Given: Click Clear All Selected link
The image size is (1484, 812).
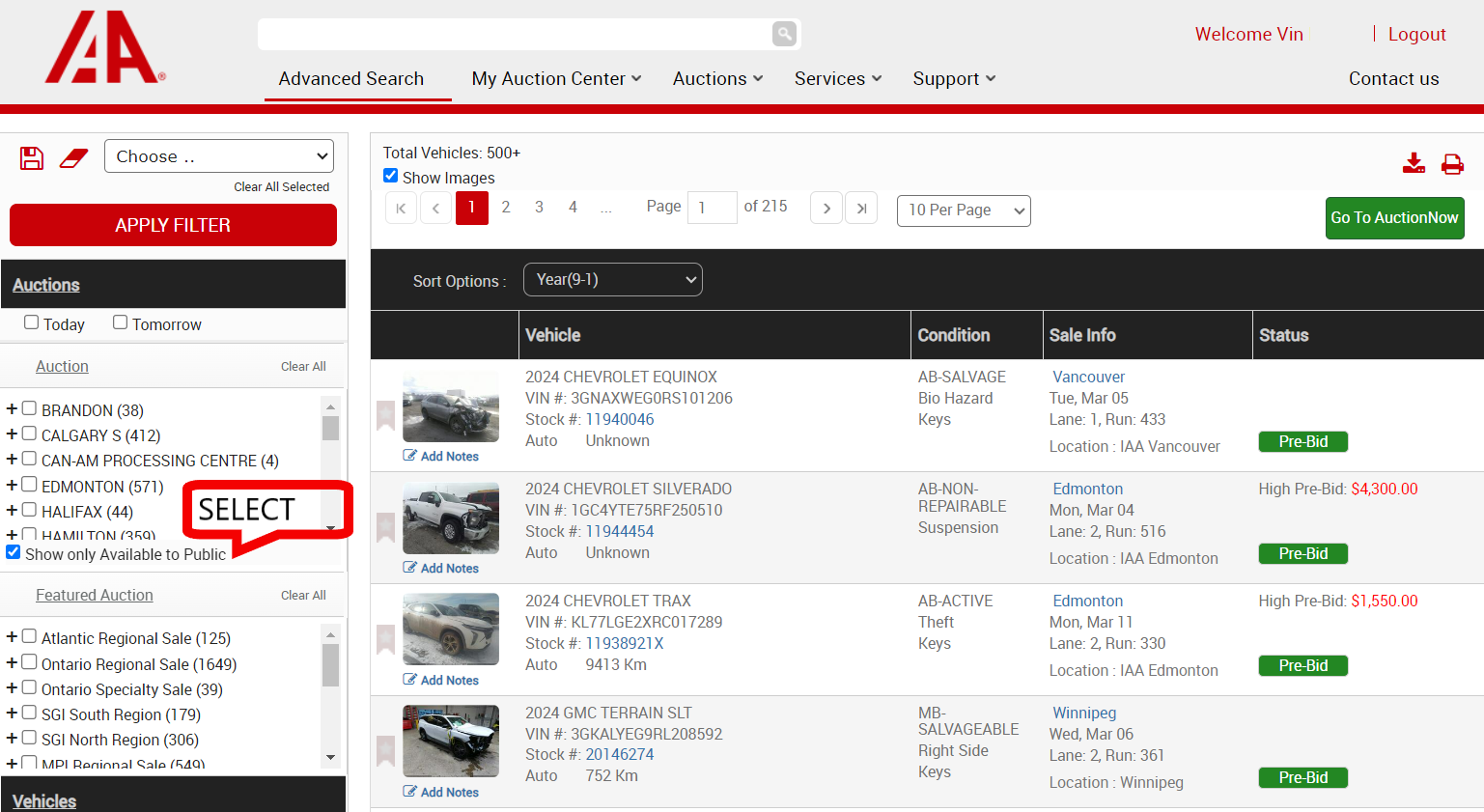Looking at the screenshot, I should [281, 187].
